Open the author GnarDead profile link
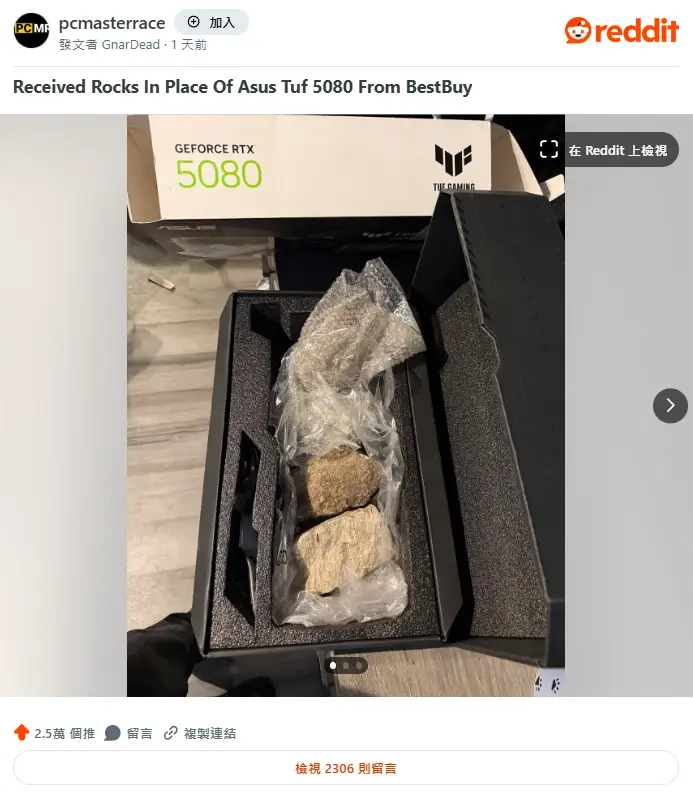The image size is (693, 801). (x=131, y=45)
